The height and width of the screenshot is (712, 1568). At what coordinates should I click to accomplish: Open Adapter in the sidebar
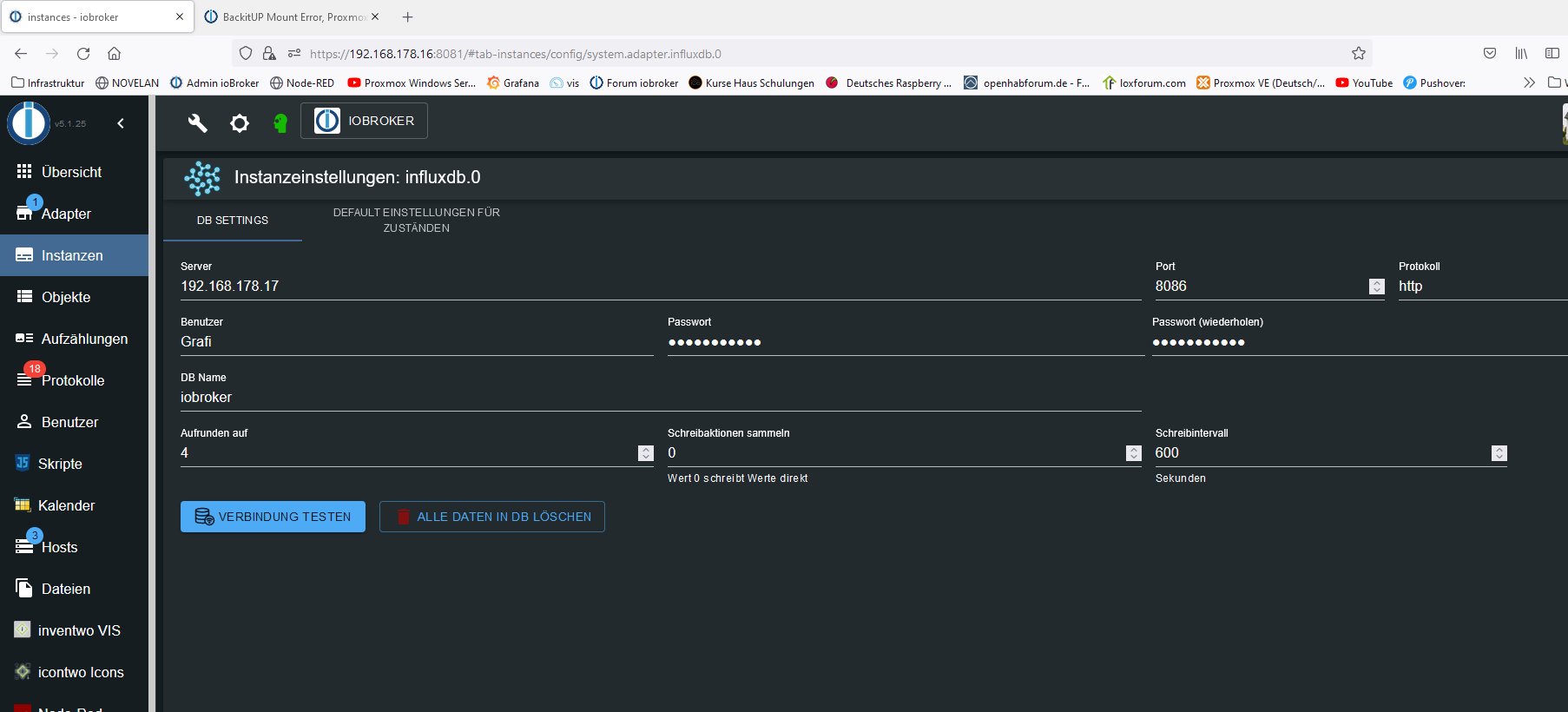[75, 214]
